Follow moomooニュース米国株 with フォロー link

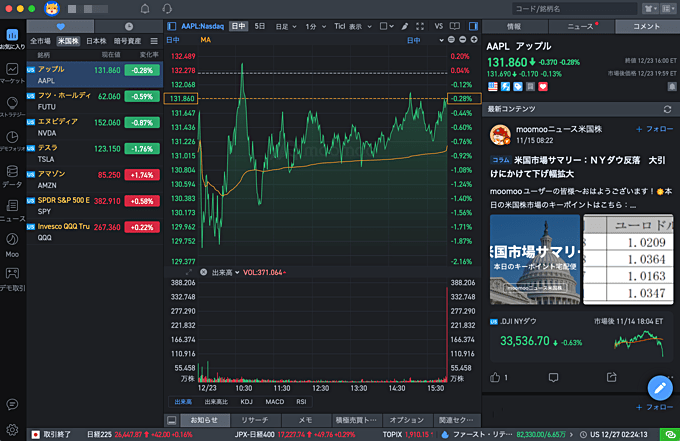(655, 129)
